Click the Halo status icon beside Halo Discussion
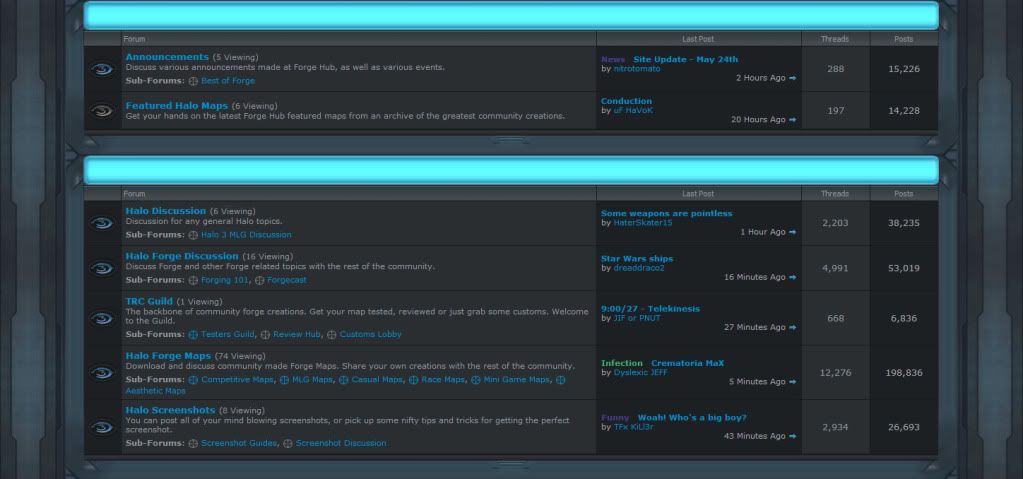Viewport: 1023px width, 479px height. (102, 223)
